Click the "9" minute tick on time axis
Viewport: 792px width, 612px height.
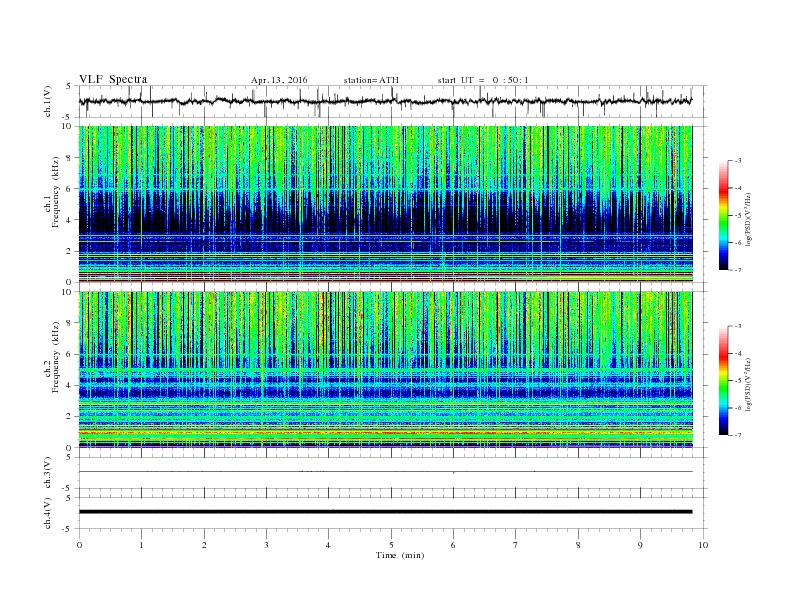[x=640, y=545]
